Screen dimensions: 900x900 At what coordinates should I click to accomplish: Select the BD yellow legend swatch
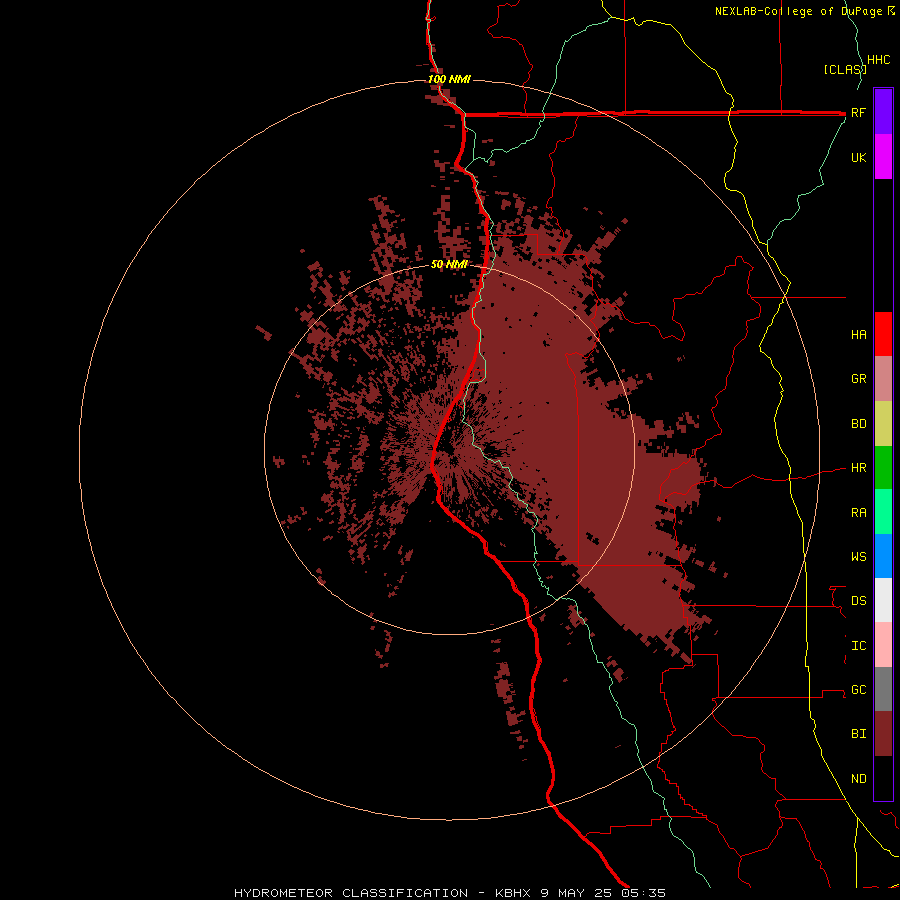(x=883, y=424)
